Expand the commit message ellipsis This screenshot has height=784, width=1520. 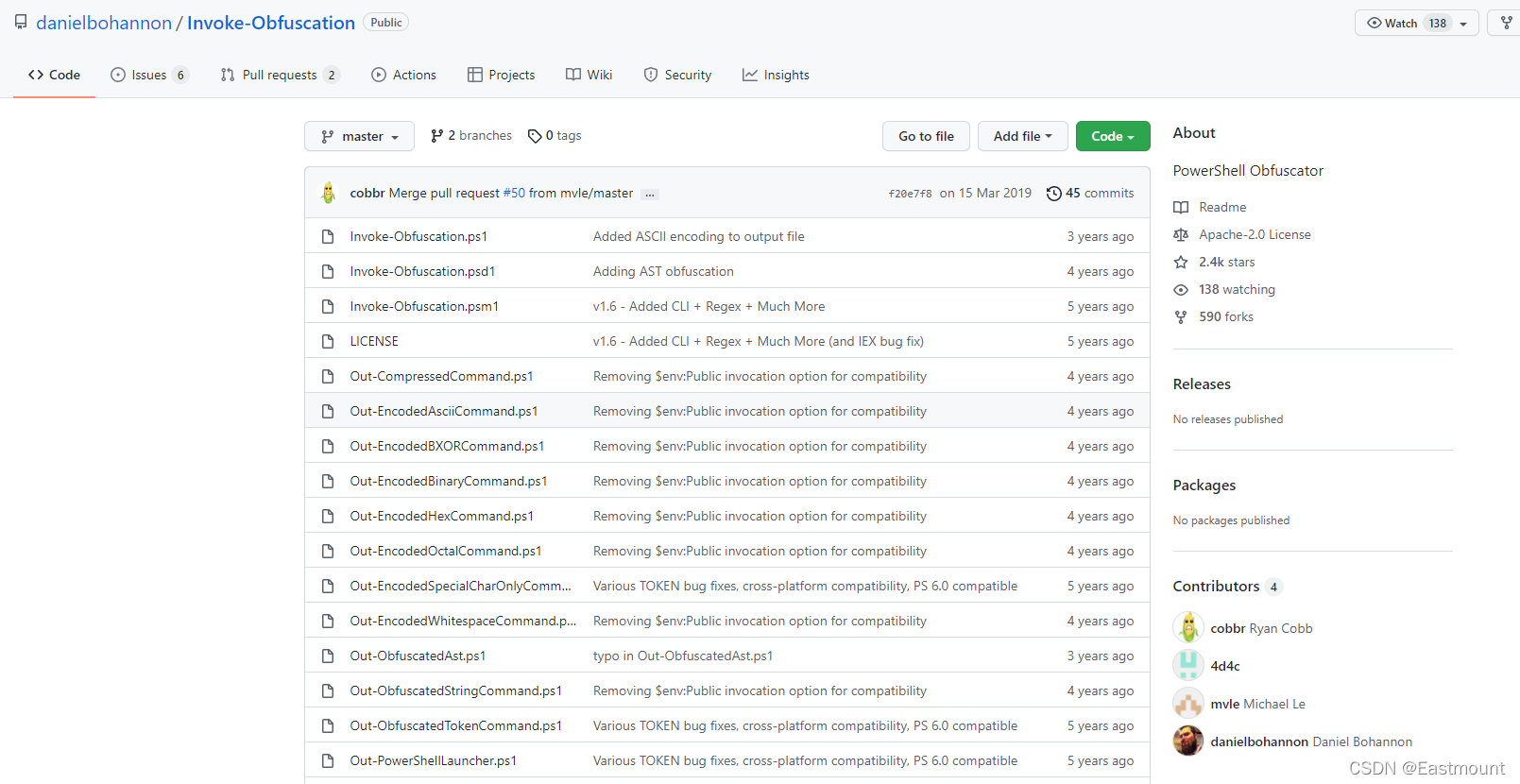coord(650,194)
